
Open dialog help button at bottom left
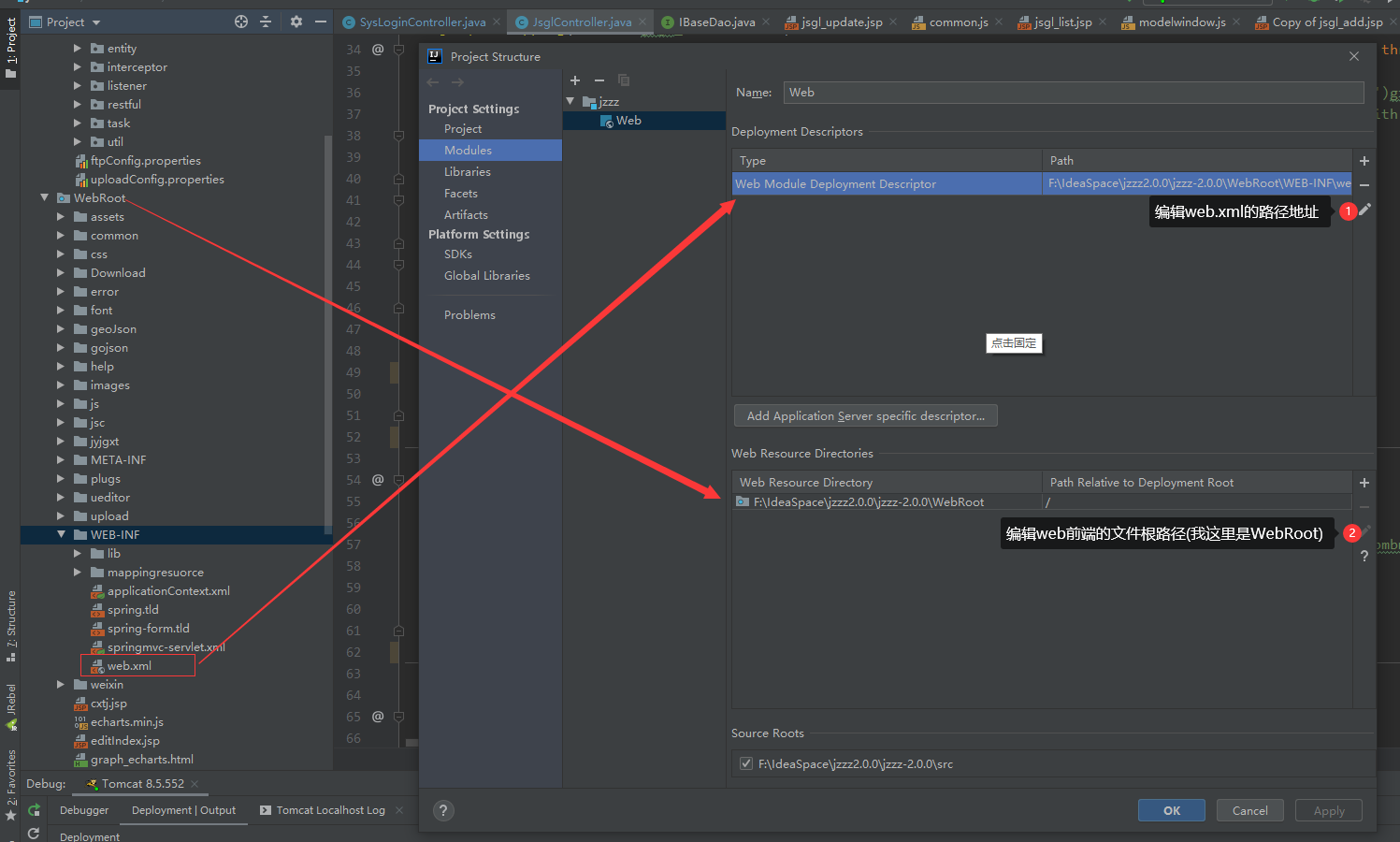coord(443,810)
